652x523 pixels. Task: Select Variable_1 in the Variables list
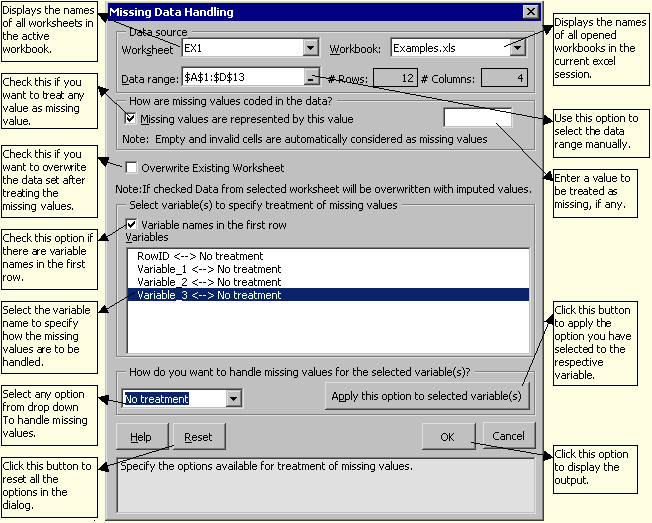[195, 270]
